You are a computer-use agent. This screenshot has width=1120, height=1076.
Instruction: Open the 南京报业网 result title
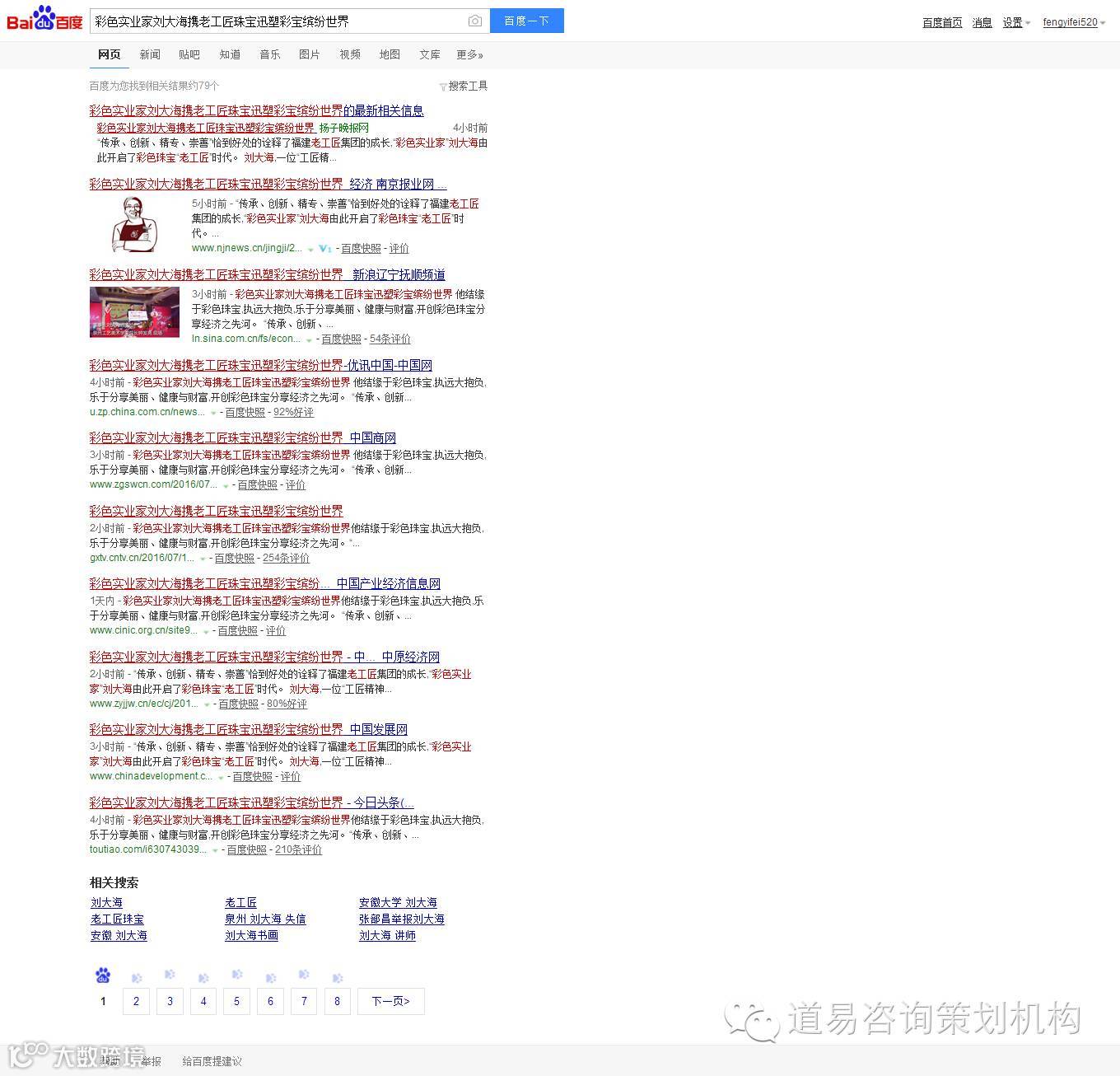tap(268, 184)
